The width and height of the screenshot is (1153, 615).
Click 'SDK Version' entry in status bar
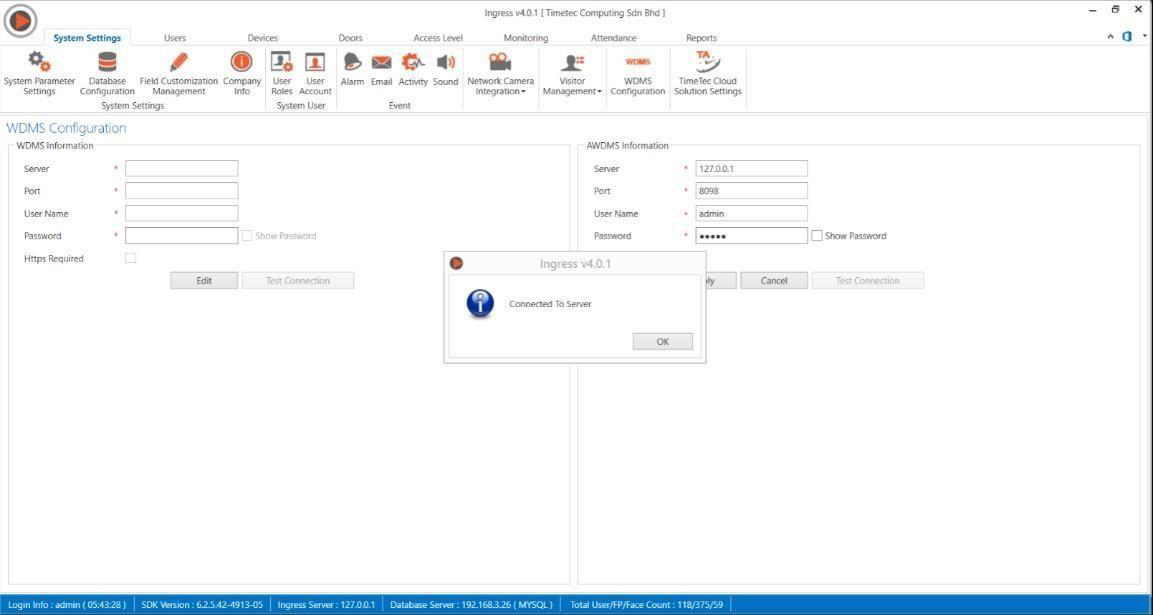coord(202,605)
